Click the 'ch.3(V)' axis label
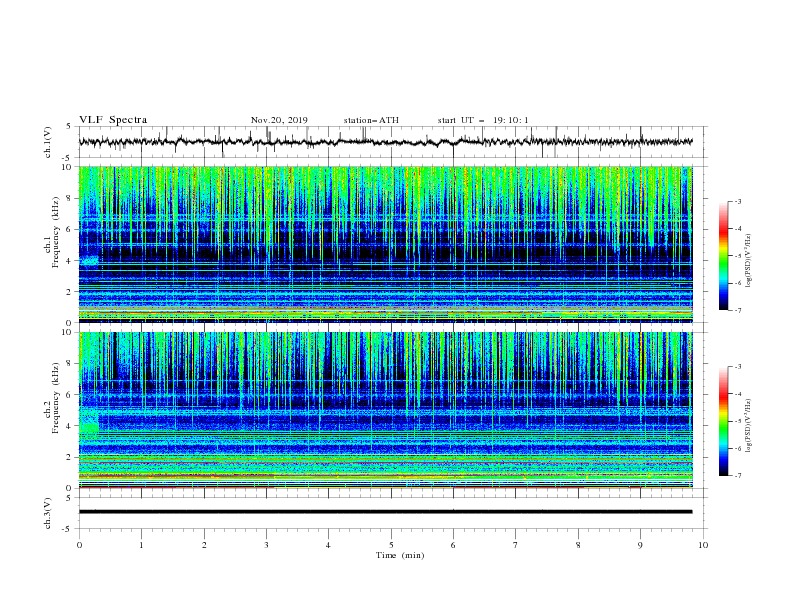Viewport: 792px width, 612px height. point(48,513)
